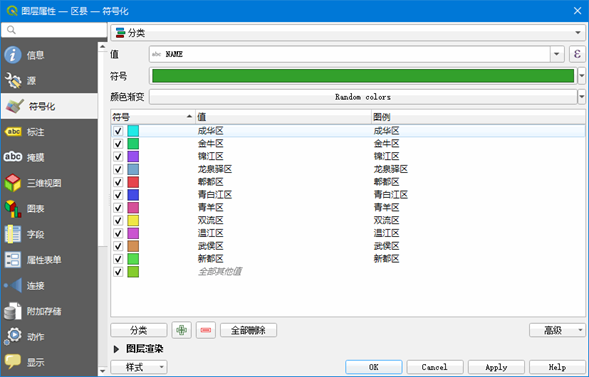Uncheck the 全部其他值 category checkbox
Viewport: 589px width, 377px height.
[118, 272]
